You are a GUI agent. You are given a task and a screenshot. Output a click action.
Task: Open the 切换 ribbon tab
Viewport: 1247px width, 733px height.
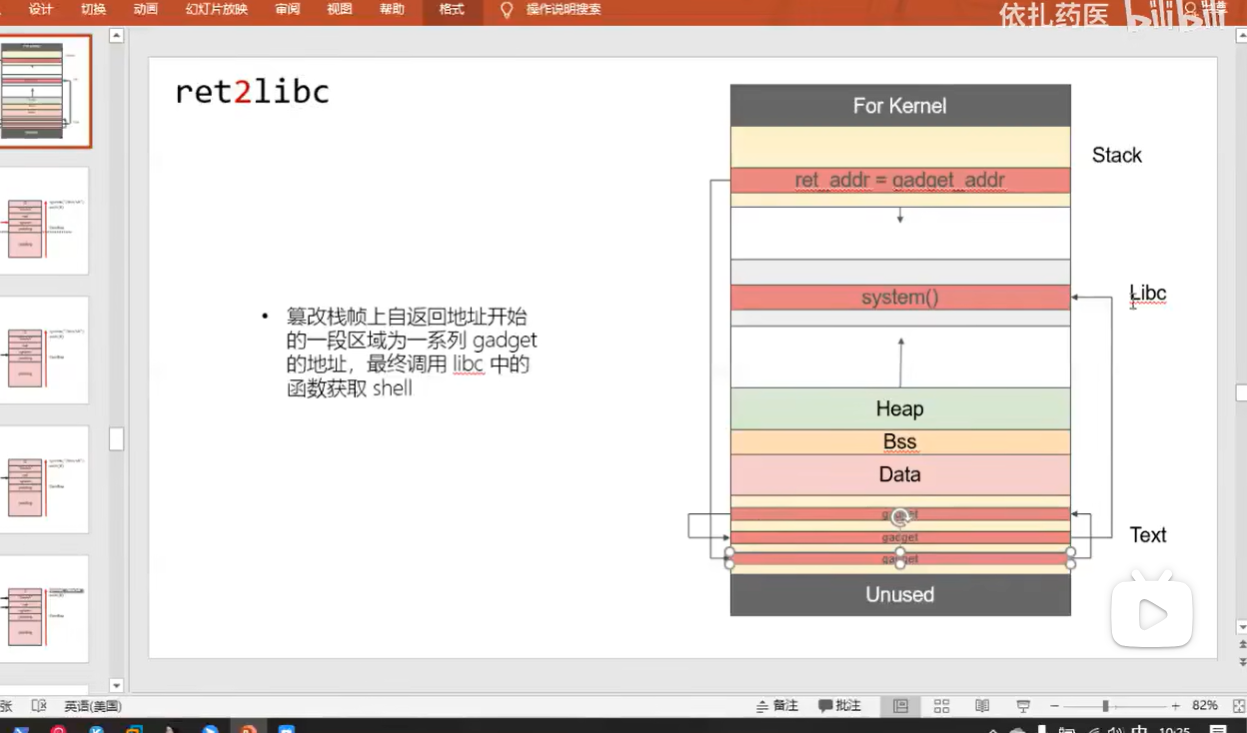pyautogui.click(x=93, y=9)
